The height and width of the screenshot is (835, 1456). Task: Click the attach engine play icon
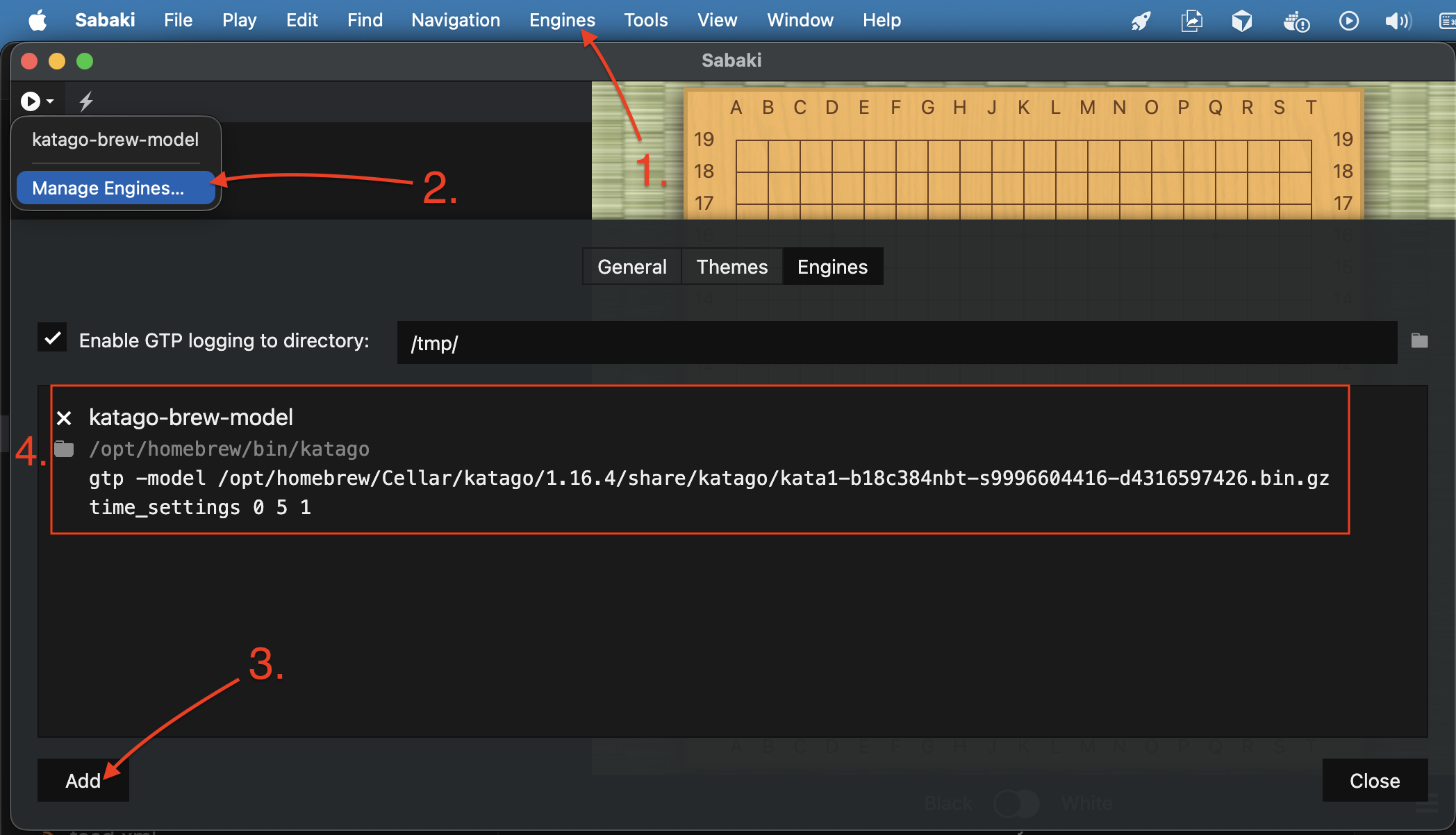pos(31,101)
